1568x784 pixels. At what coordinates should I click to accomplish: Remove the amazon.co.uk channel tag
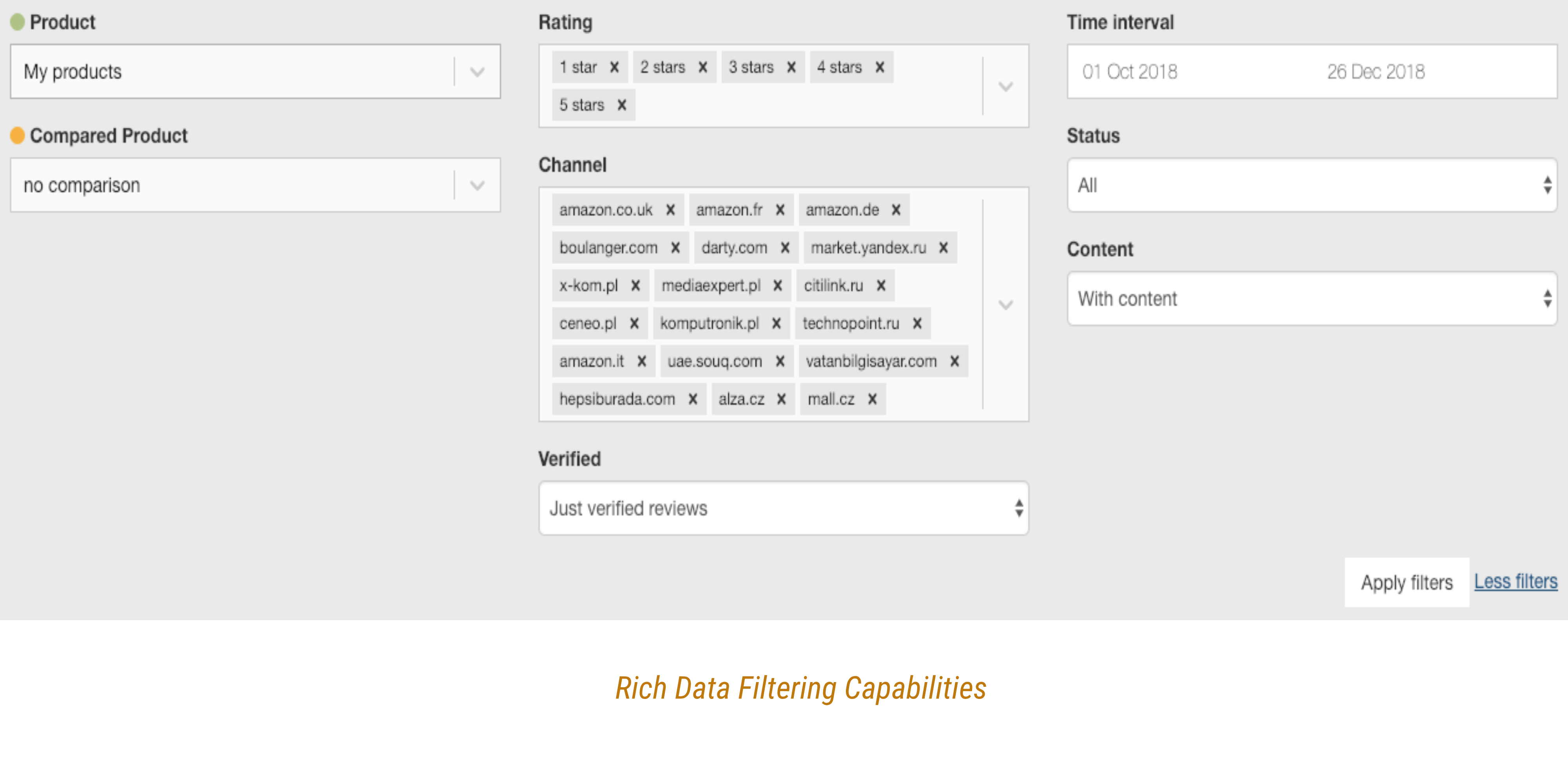[670, 210]
